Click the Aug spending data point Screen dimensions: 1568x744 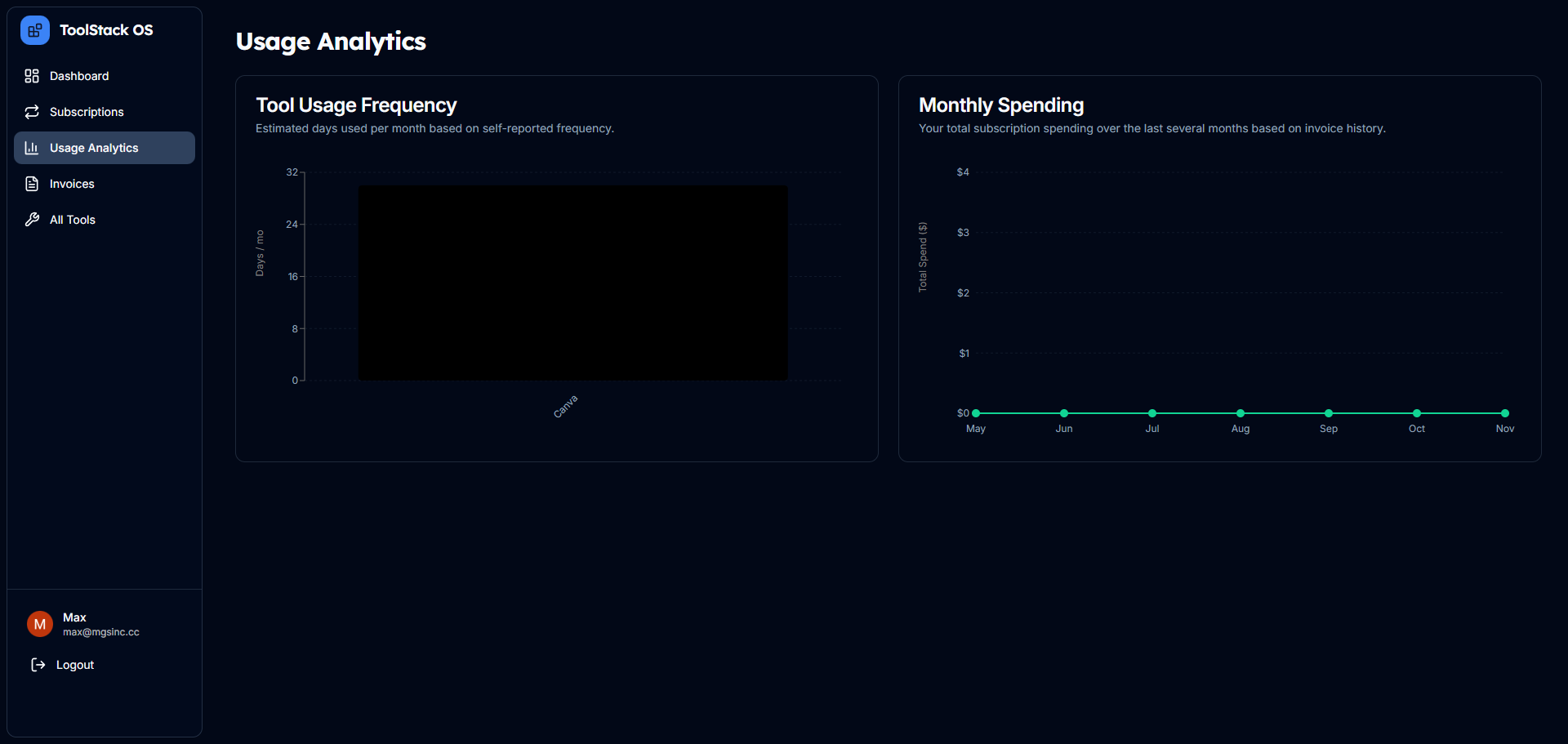pyautogui.click(x=1241, y=413)
